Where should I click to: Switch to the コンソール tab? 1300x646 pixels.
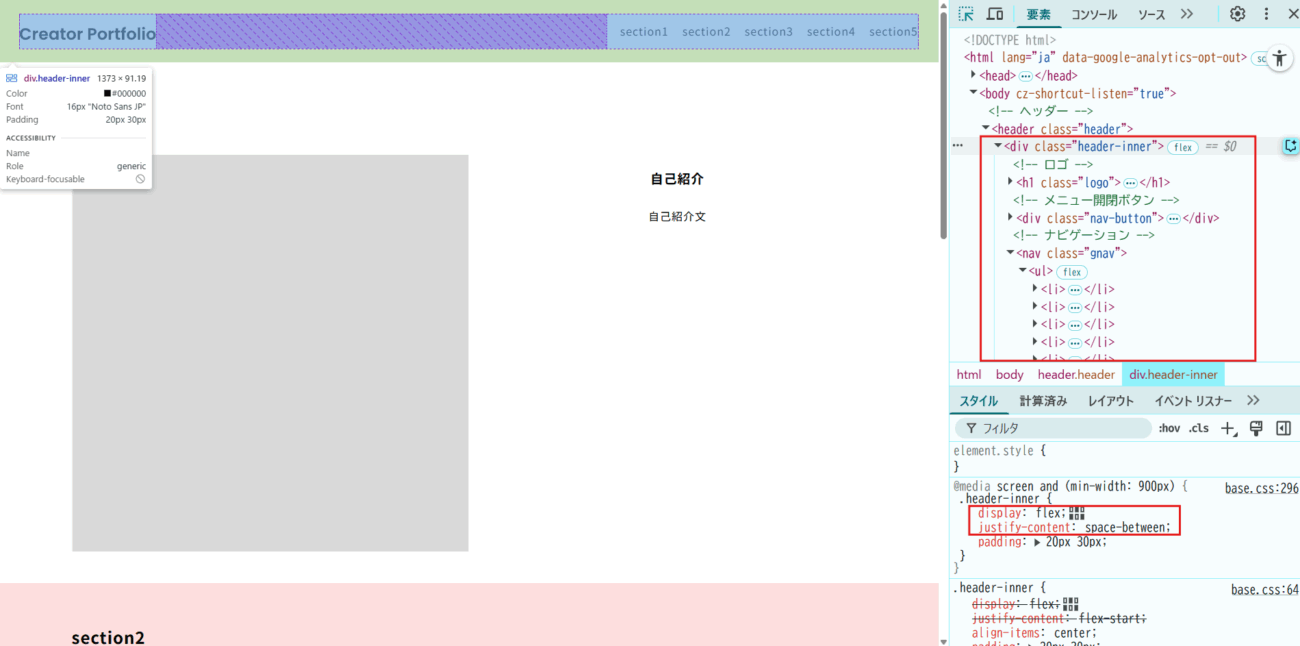(1094, 15)
